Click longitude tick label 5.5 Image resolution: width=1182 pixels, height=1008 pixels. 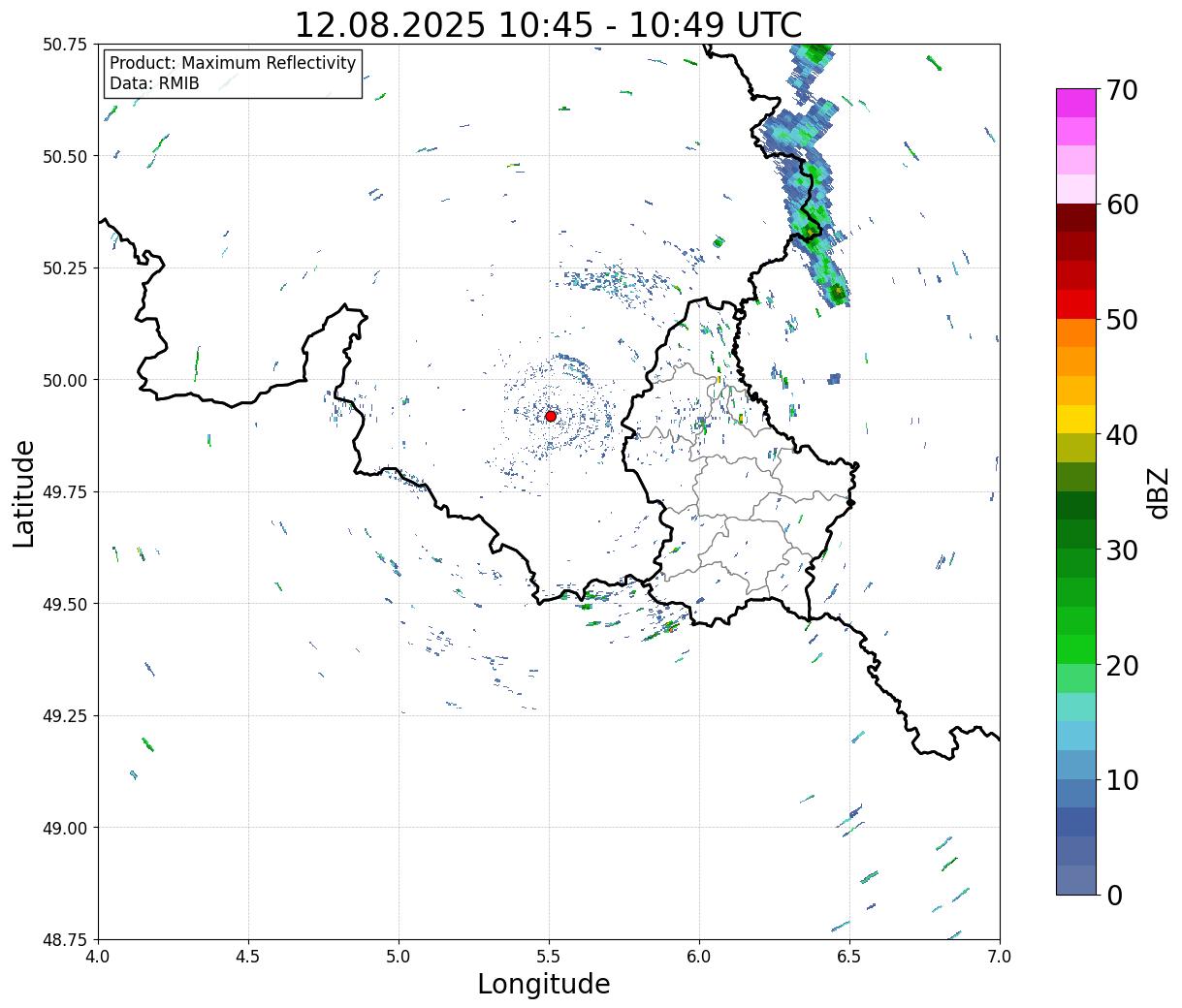point(549,957)
